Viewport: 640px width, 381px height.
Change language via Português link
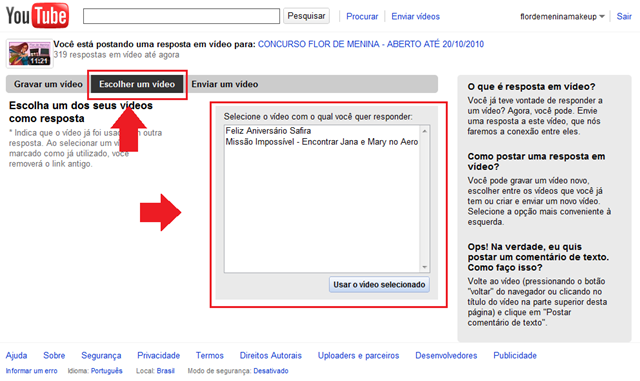pyautogui.click(x=107, y=371)
